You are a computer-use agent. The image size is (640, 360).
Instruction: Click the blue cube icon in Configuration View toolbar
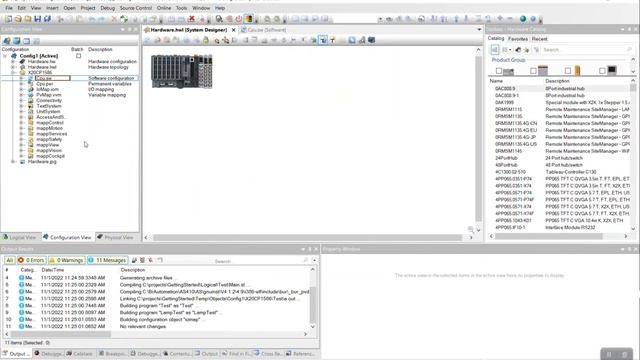click(x=17, y=41)
